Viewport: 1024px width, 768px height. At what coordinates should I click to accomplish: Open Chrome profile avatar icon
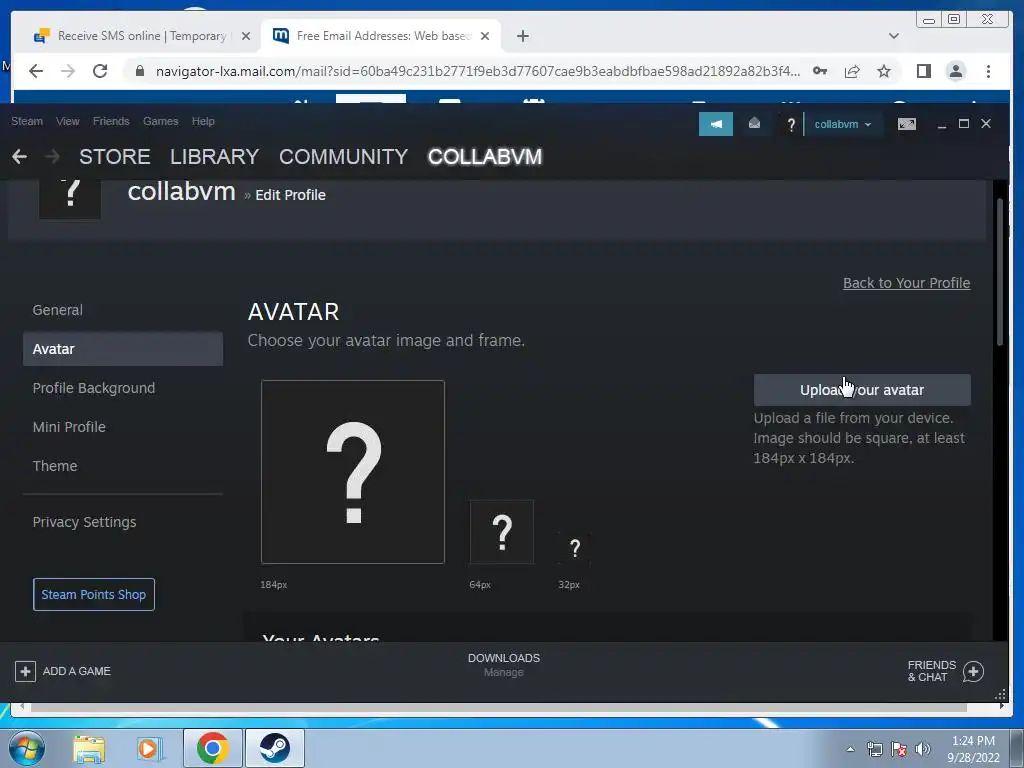pyautogui.click(x=955, y=71)
